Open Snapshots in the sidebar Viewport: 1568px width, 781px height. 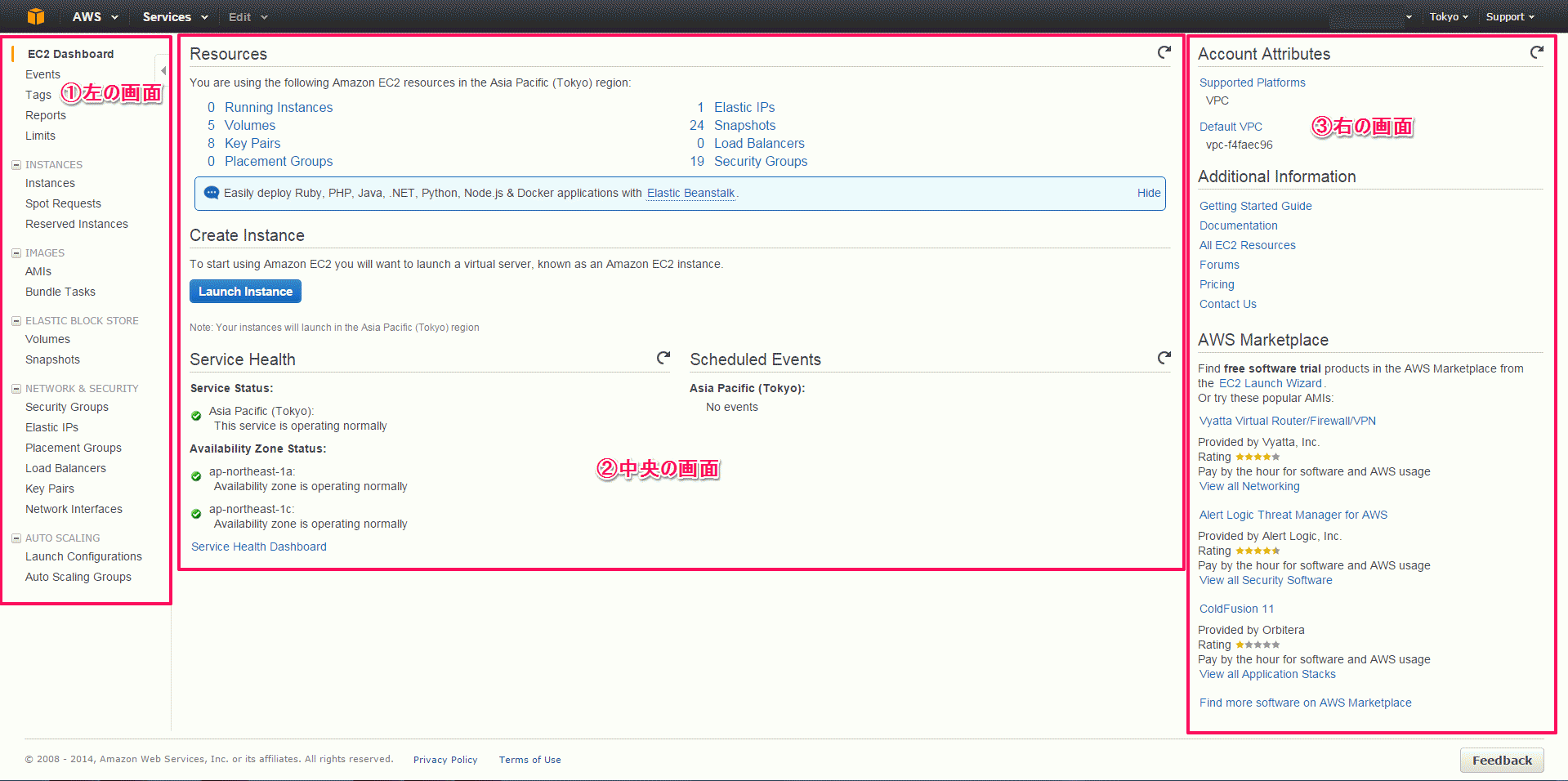(x=52, y=359)
